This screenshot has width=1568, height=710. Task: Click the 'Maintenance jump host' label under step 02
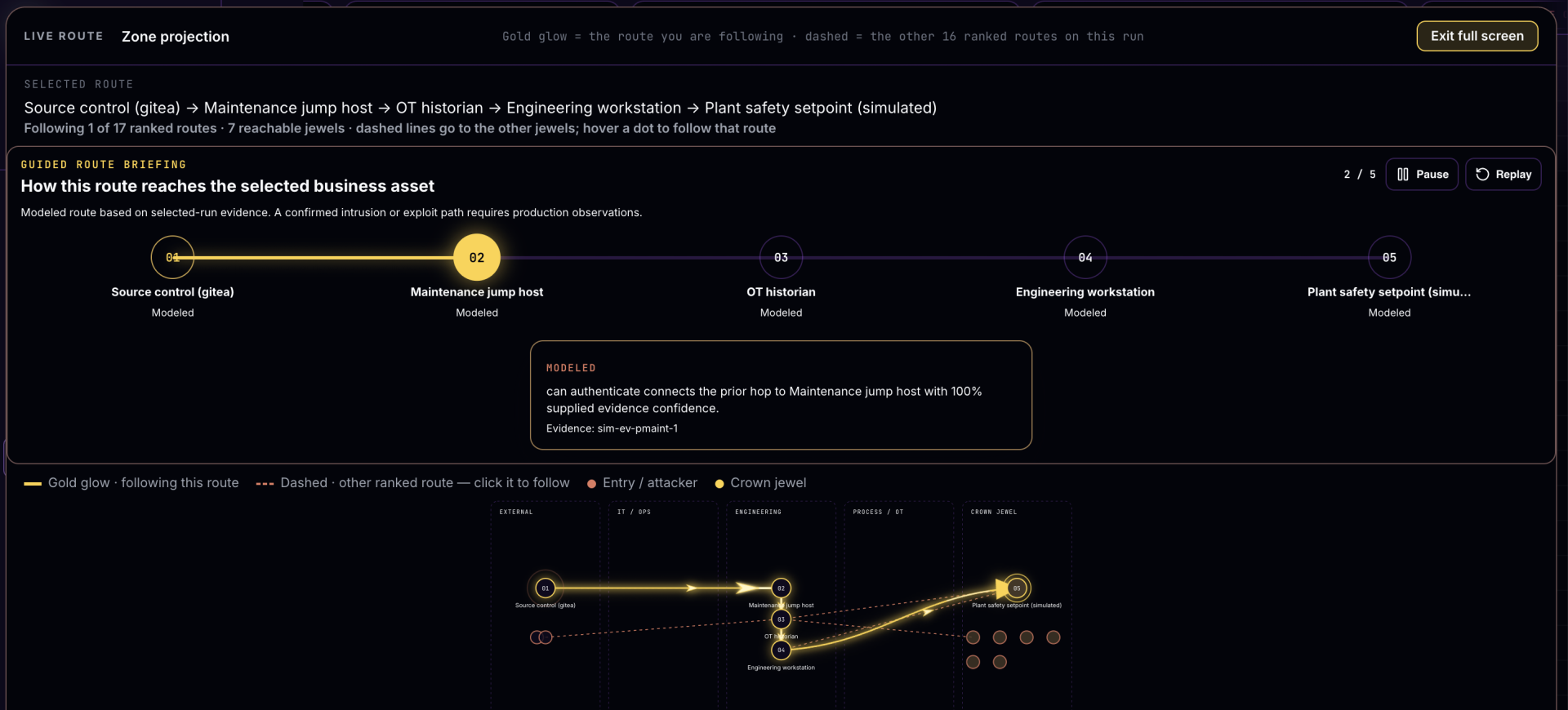(x=477, y=292)
